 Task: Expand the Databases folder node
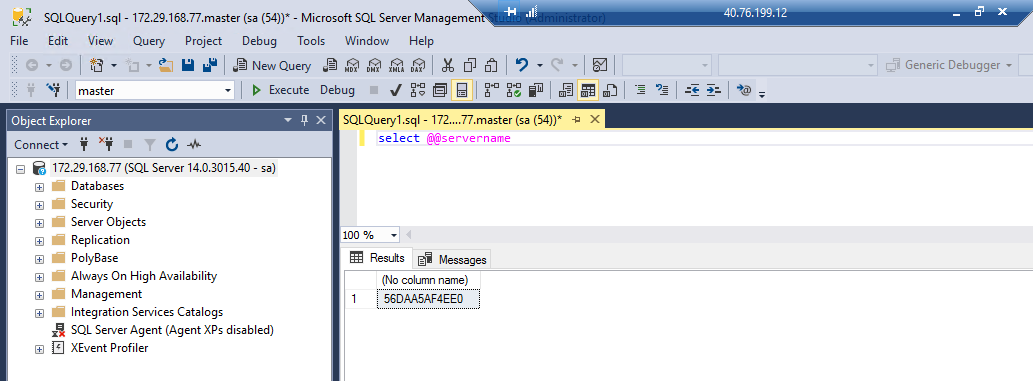(x=40, y=187)
